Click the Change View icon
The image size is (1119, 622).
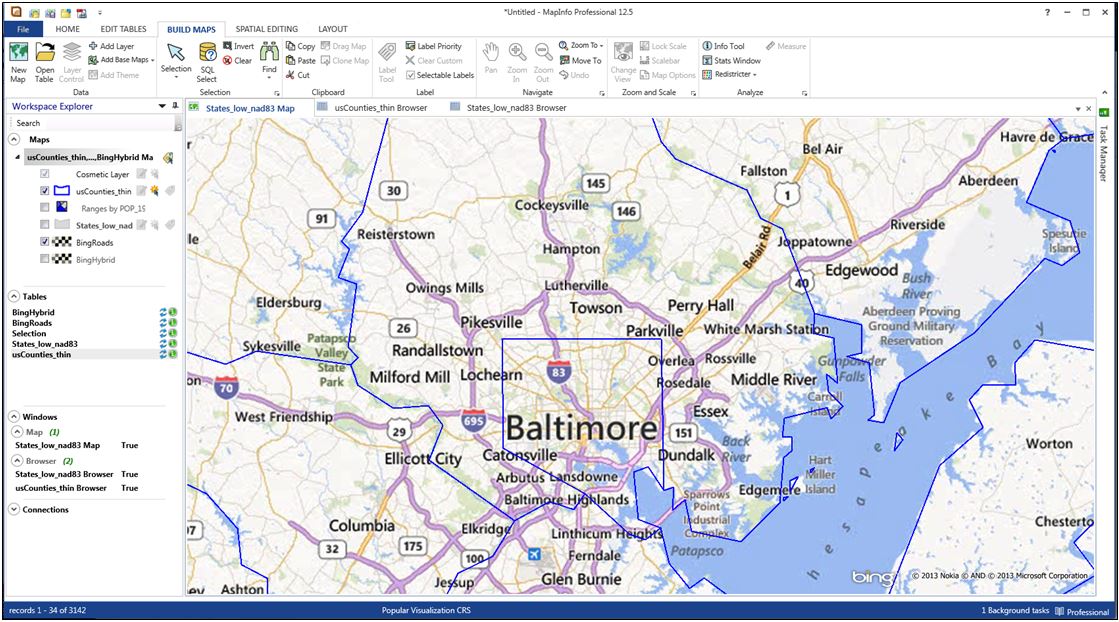pos(622,57)
